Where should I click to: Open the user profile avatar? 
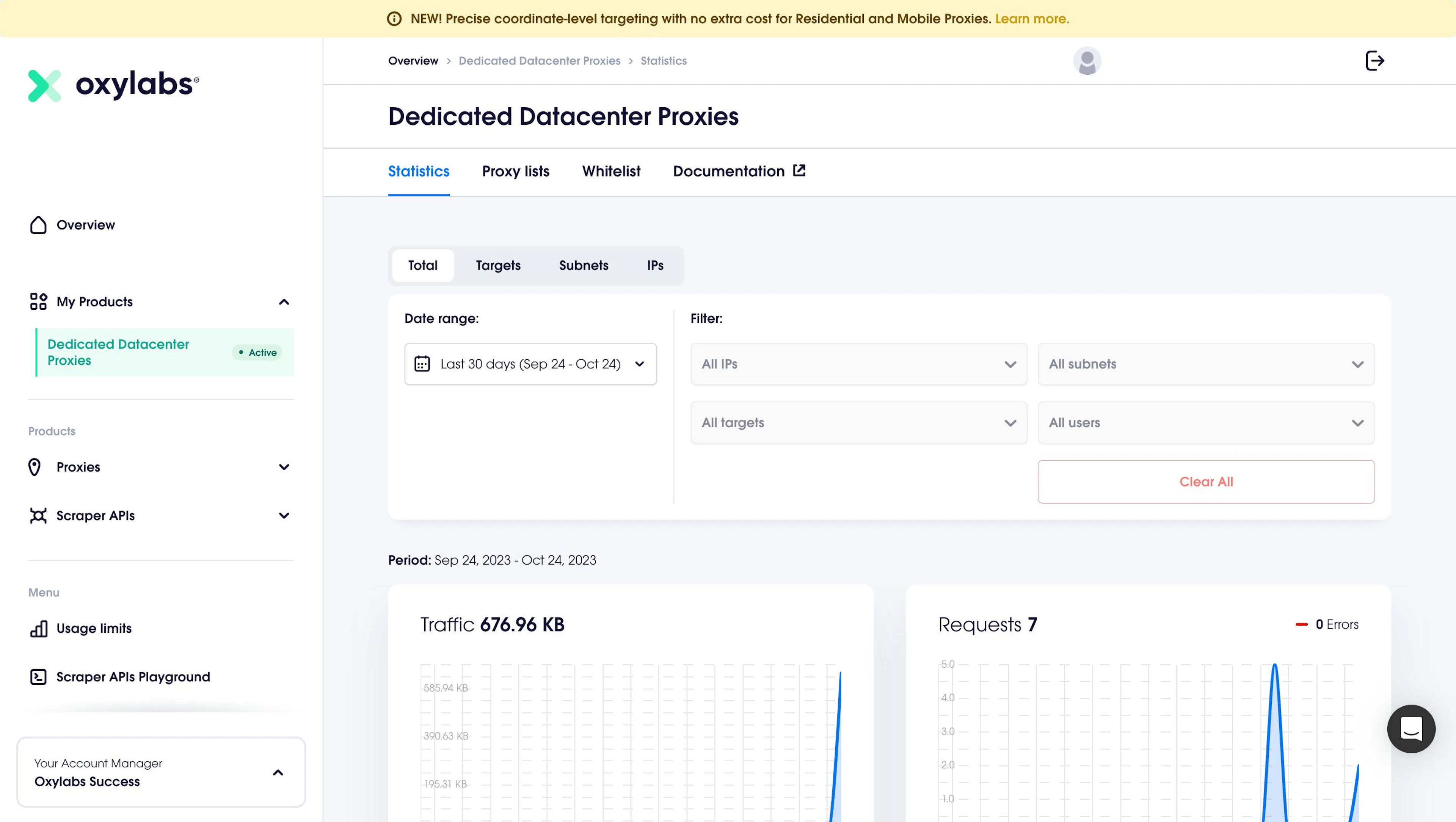(1087, 61)
